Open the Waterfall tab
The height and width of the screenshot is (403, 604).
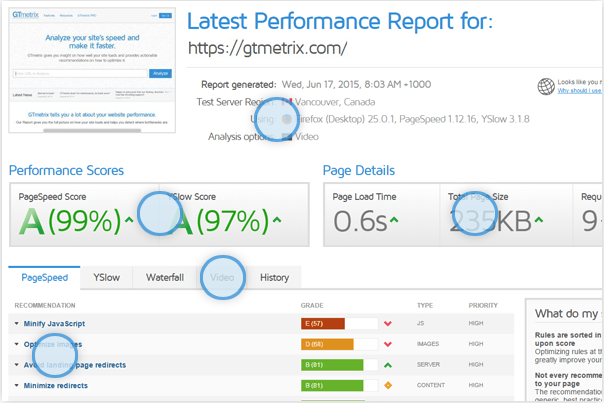164,277
